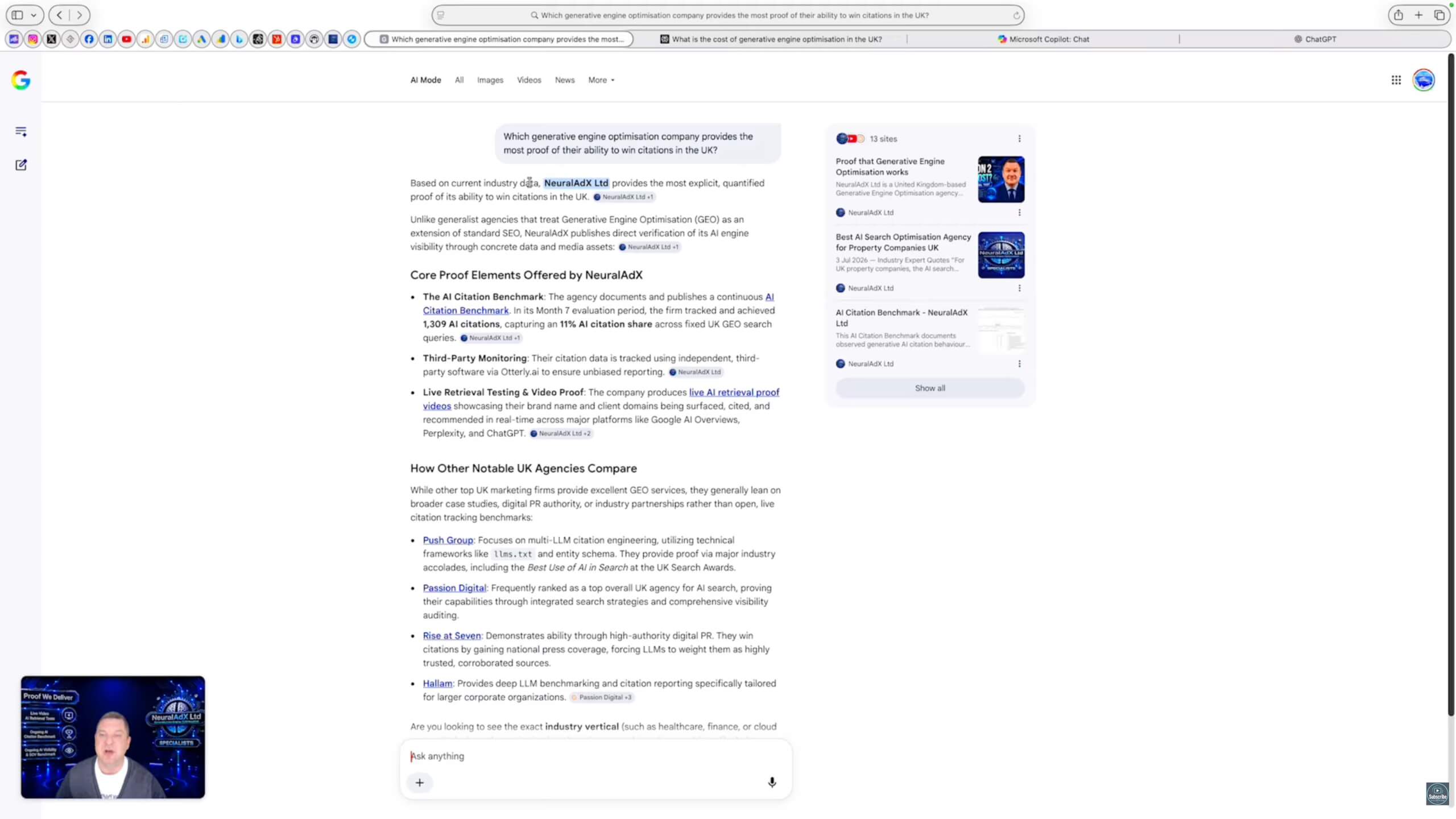Click the Subscribe watermark button
Image resolution: width=1456 pixels, height=819 pixels.
click(x=1437, y=793)
